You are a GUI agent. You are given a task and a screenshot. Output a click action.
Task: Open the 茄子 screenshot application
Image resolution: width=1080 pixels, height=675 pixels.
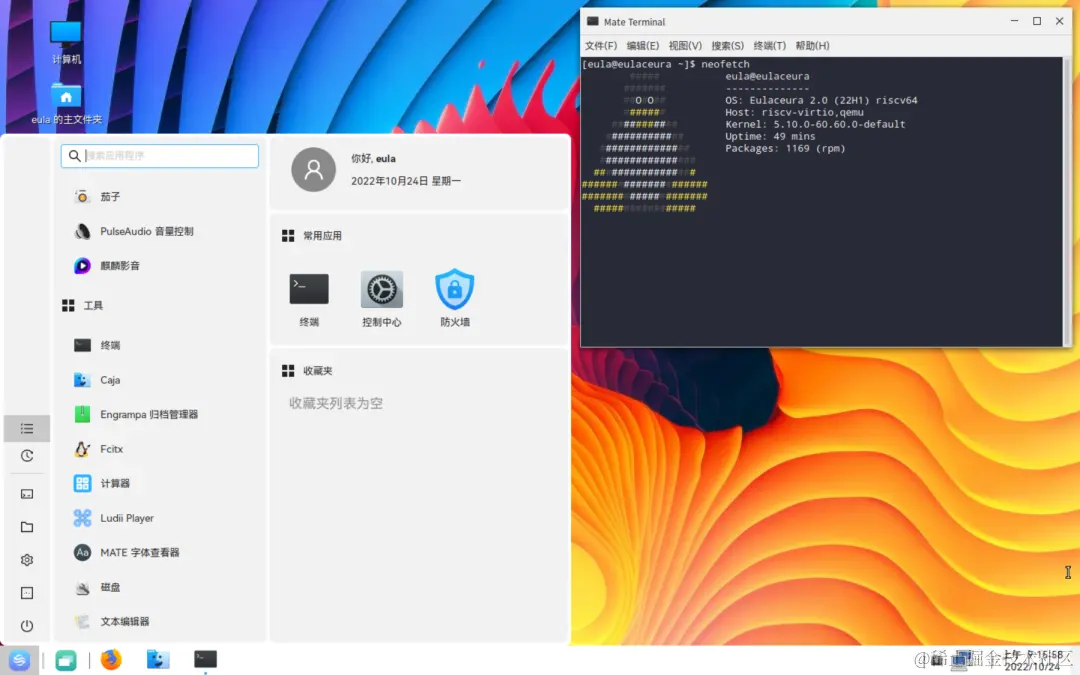click(110, 197)
